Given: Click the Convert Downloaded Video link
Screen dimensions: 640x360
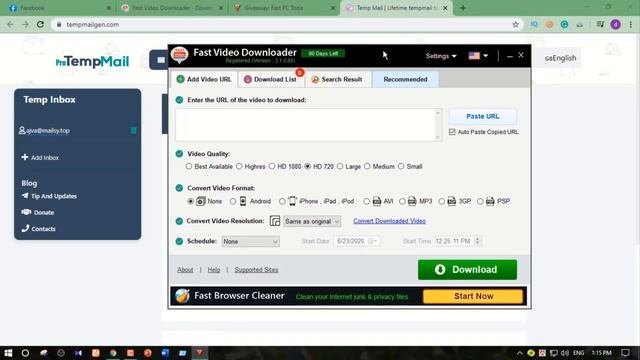Looking at the screenshot, I should point(389,221).
